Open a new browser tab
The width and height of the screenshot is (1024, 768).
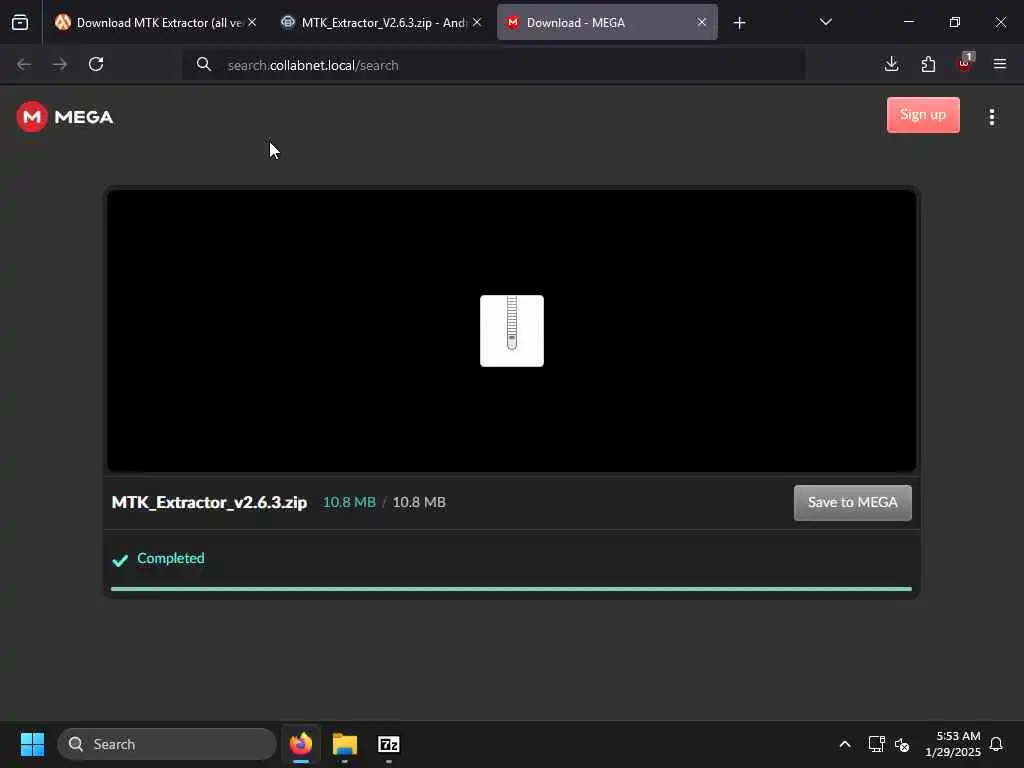pyautogui.click(x=739, y=23)
